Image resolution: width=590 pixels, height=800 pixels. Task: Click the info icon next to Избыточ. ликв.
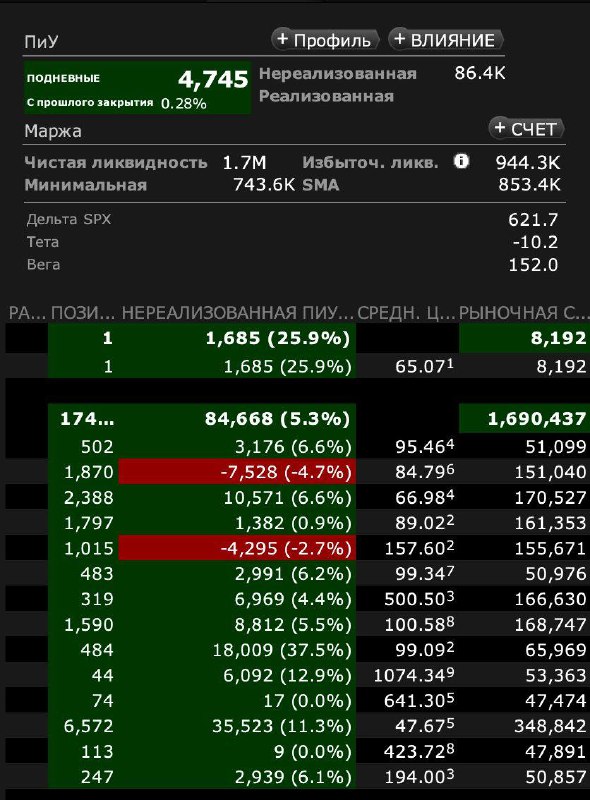pyautogui.click(x=461, y=161)
